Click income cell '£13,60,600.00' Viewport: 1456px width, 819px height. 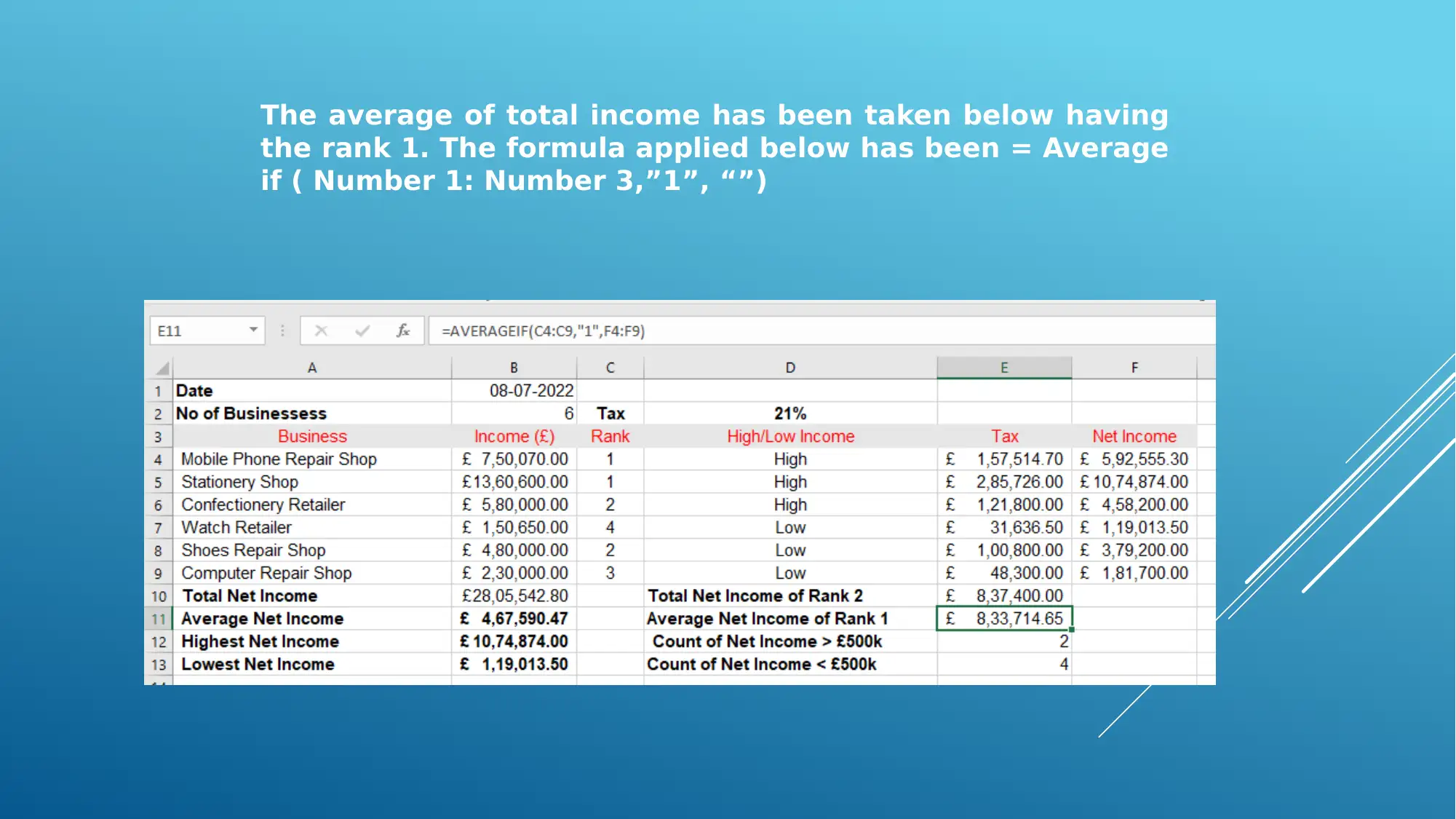coord(514,482)
